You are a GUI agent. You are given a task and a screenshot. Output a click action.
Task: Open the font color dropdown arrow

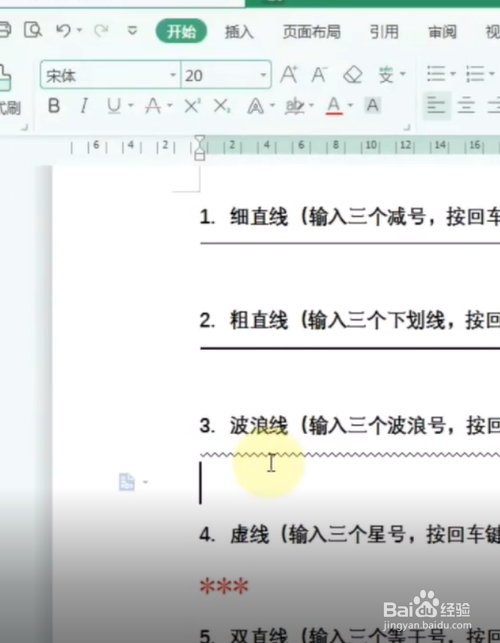point(350,106)
